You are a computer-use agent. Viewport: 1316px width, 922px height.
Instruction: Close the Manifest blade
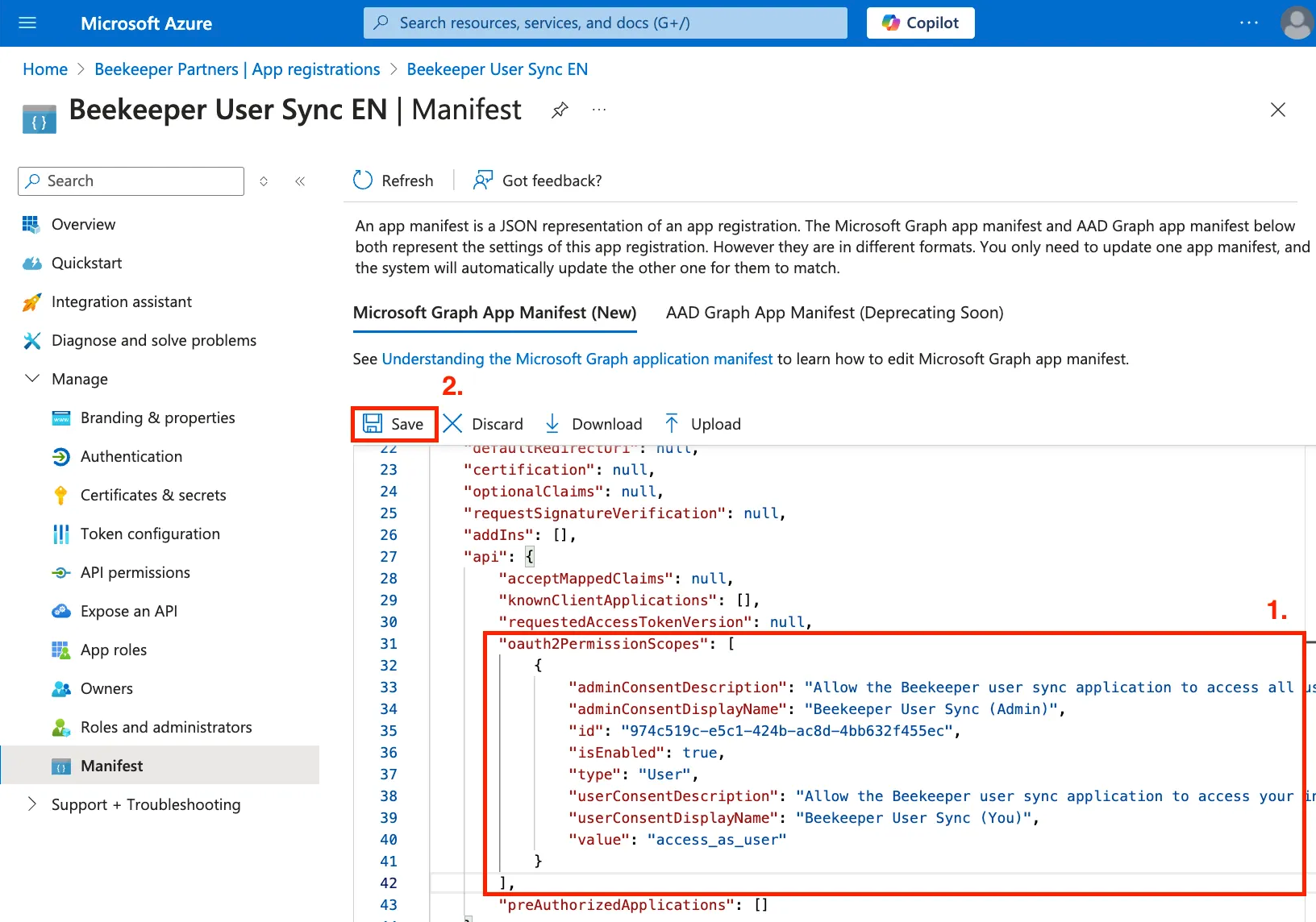(1278, 110)
